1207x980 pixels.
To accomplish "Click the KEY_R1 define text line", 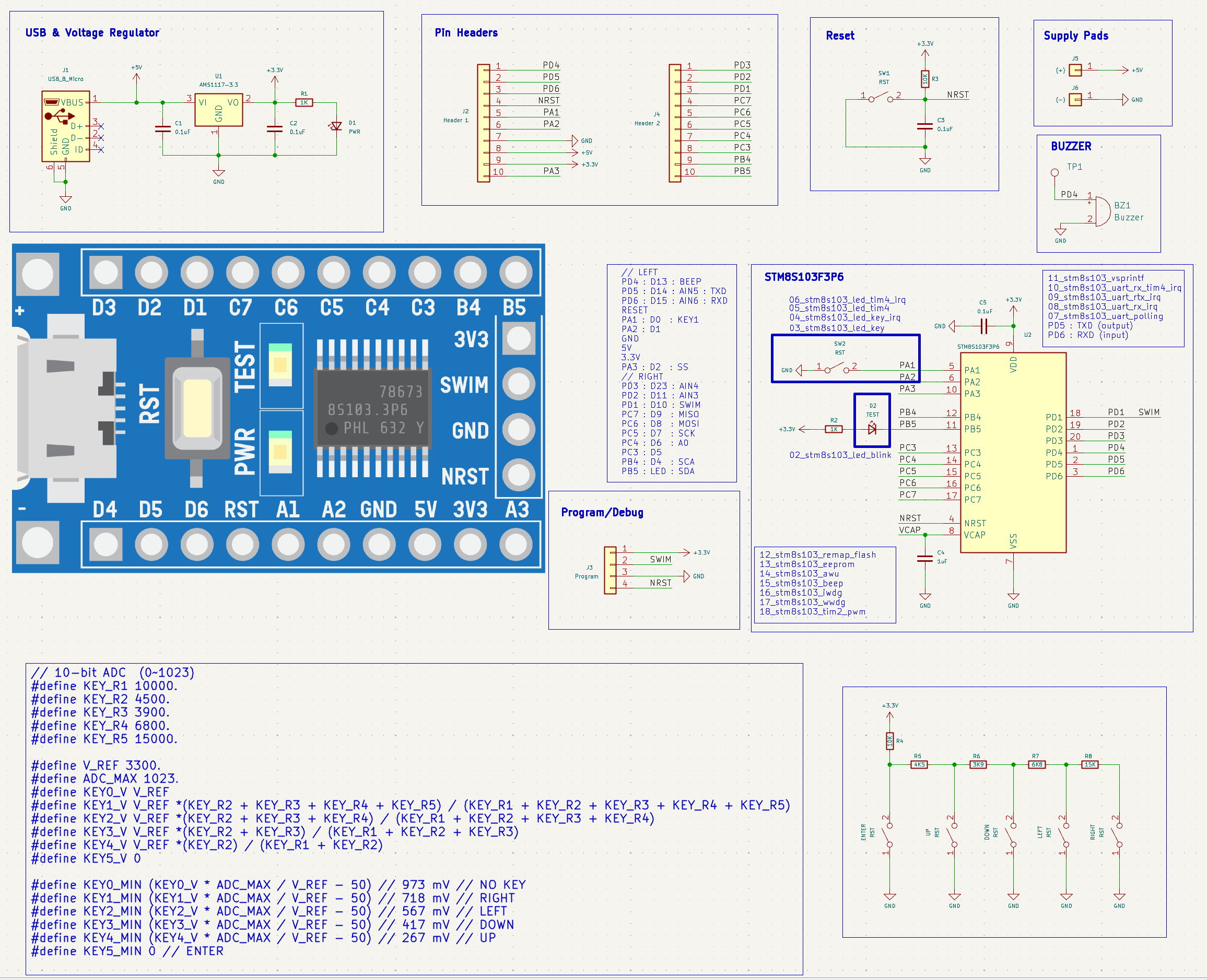I will coord(104,686).
